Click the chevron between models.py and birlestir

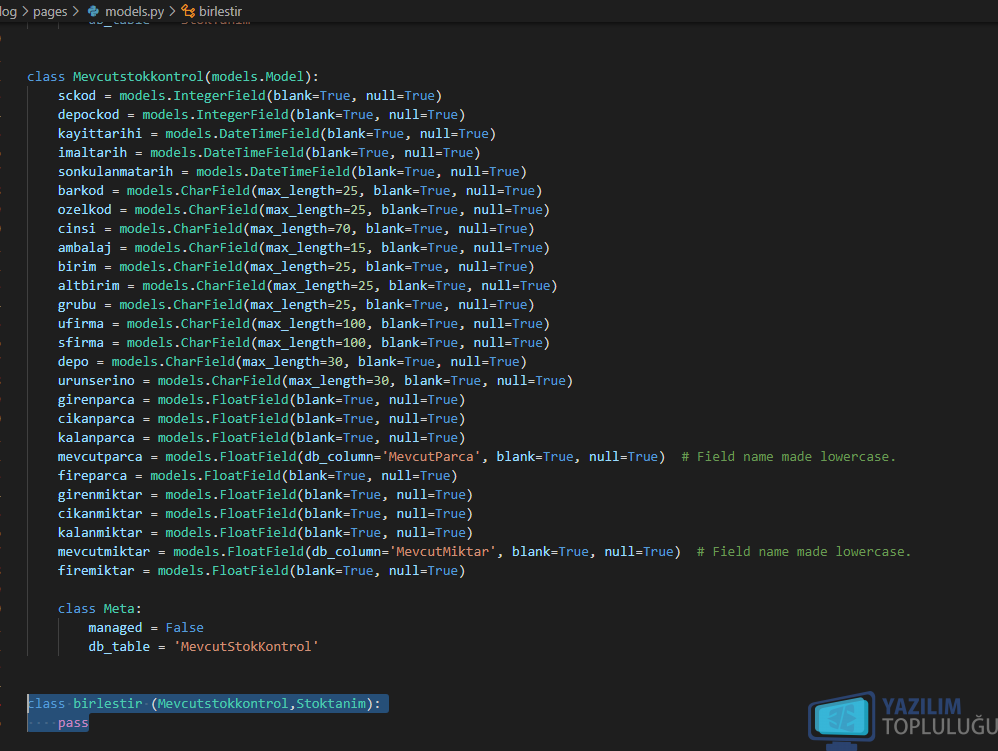point(172,11)
